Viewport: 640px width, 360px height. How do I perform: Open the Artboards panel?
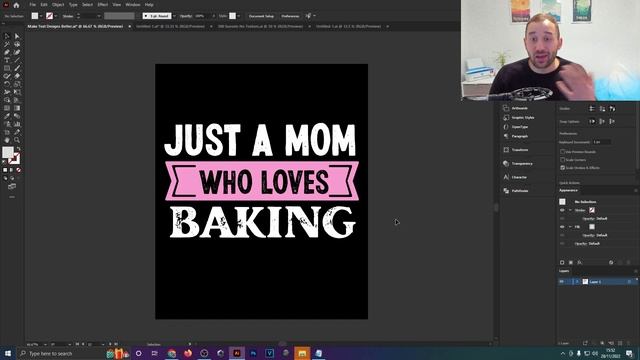(x=516, y=108)
